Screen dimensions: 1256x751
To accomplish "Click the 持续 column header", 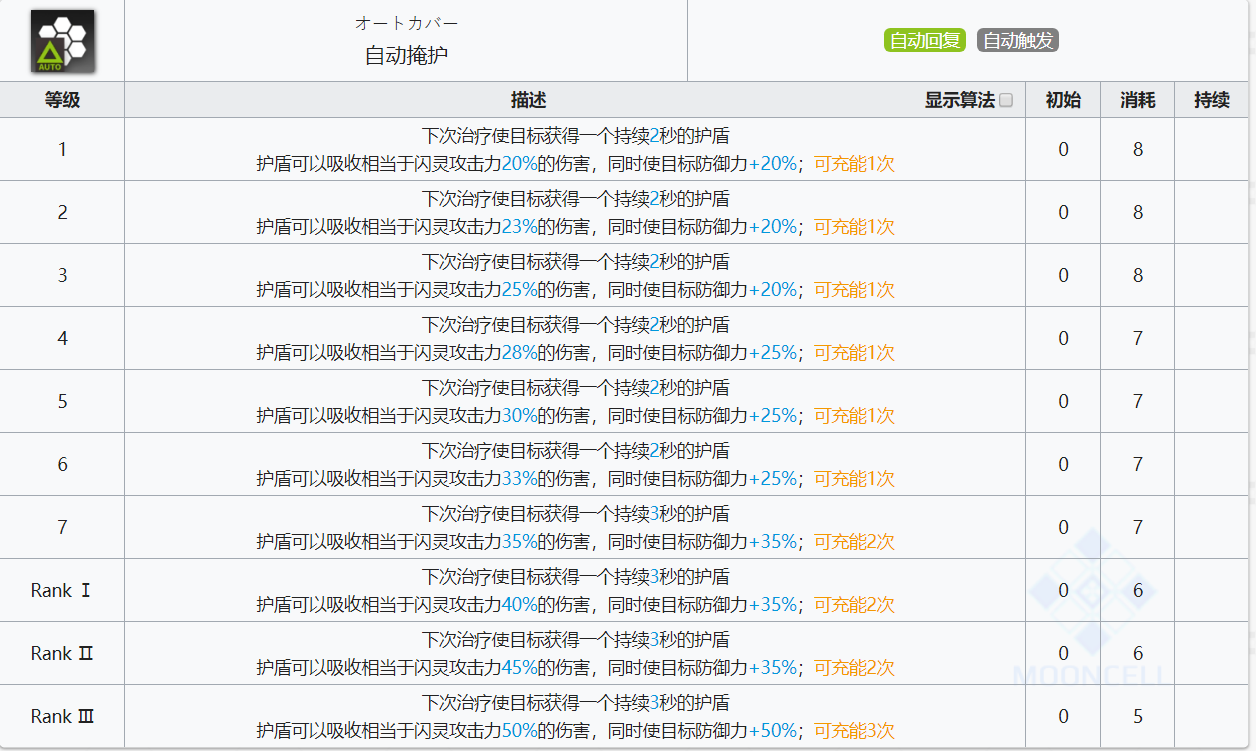I will pyautogui.click(x=1212, y=100).
